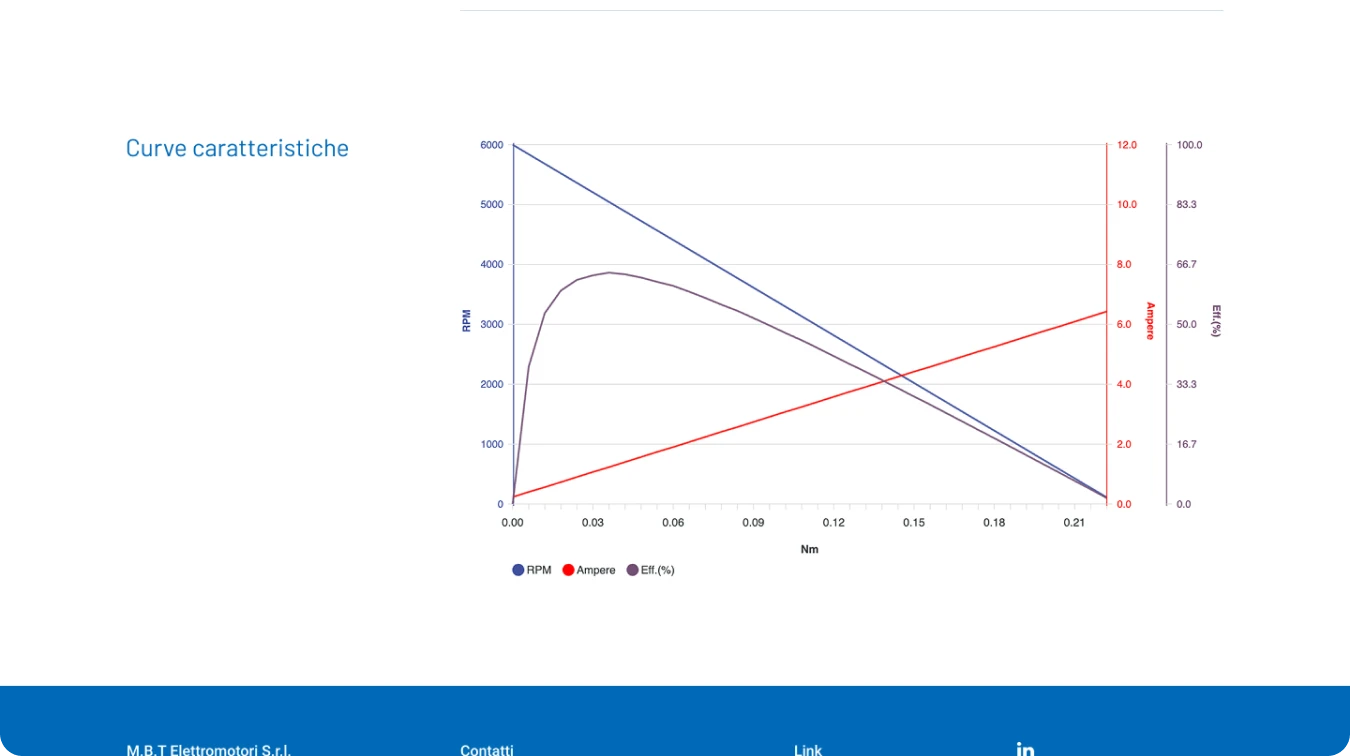Open the LinkedIn icon in the footer
Image resolution: width=1350 pixels, height=756 pixels.
pyautogui.click(x=1025, y=748)
